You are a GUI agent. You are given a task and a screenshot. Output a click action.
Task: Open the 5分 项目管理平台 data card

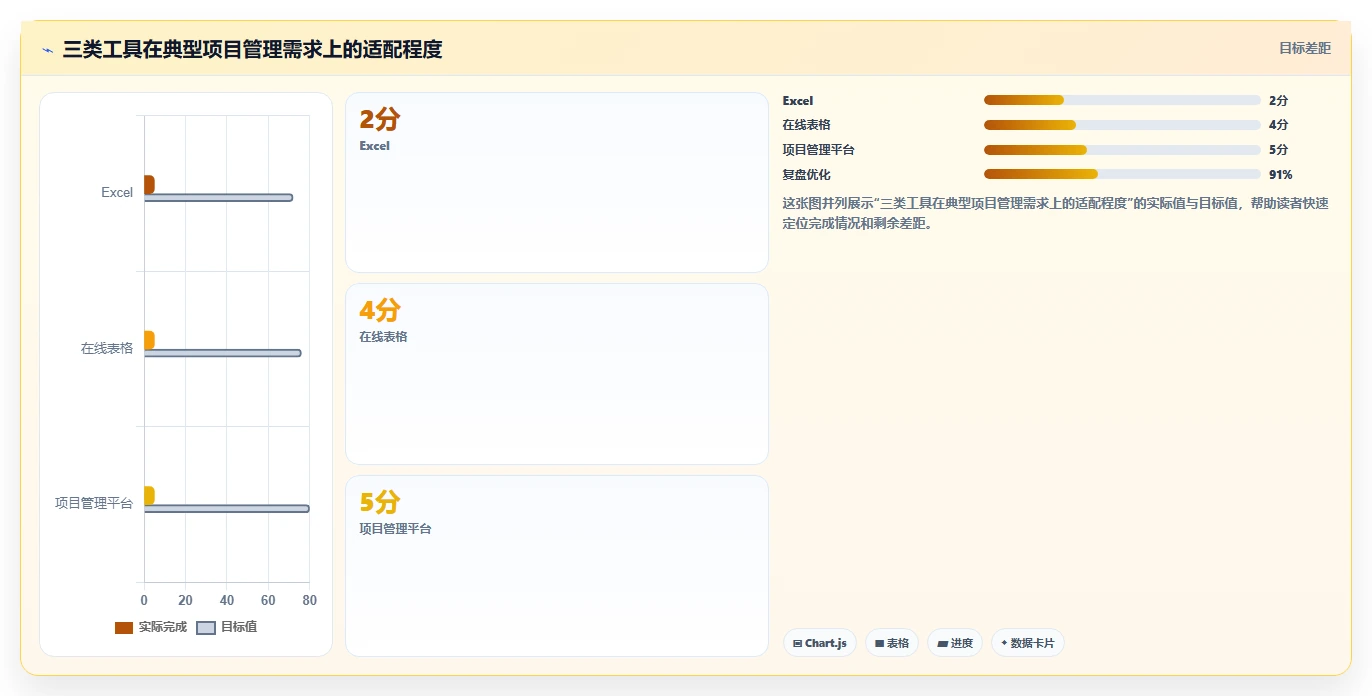tap(557, 566)
